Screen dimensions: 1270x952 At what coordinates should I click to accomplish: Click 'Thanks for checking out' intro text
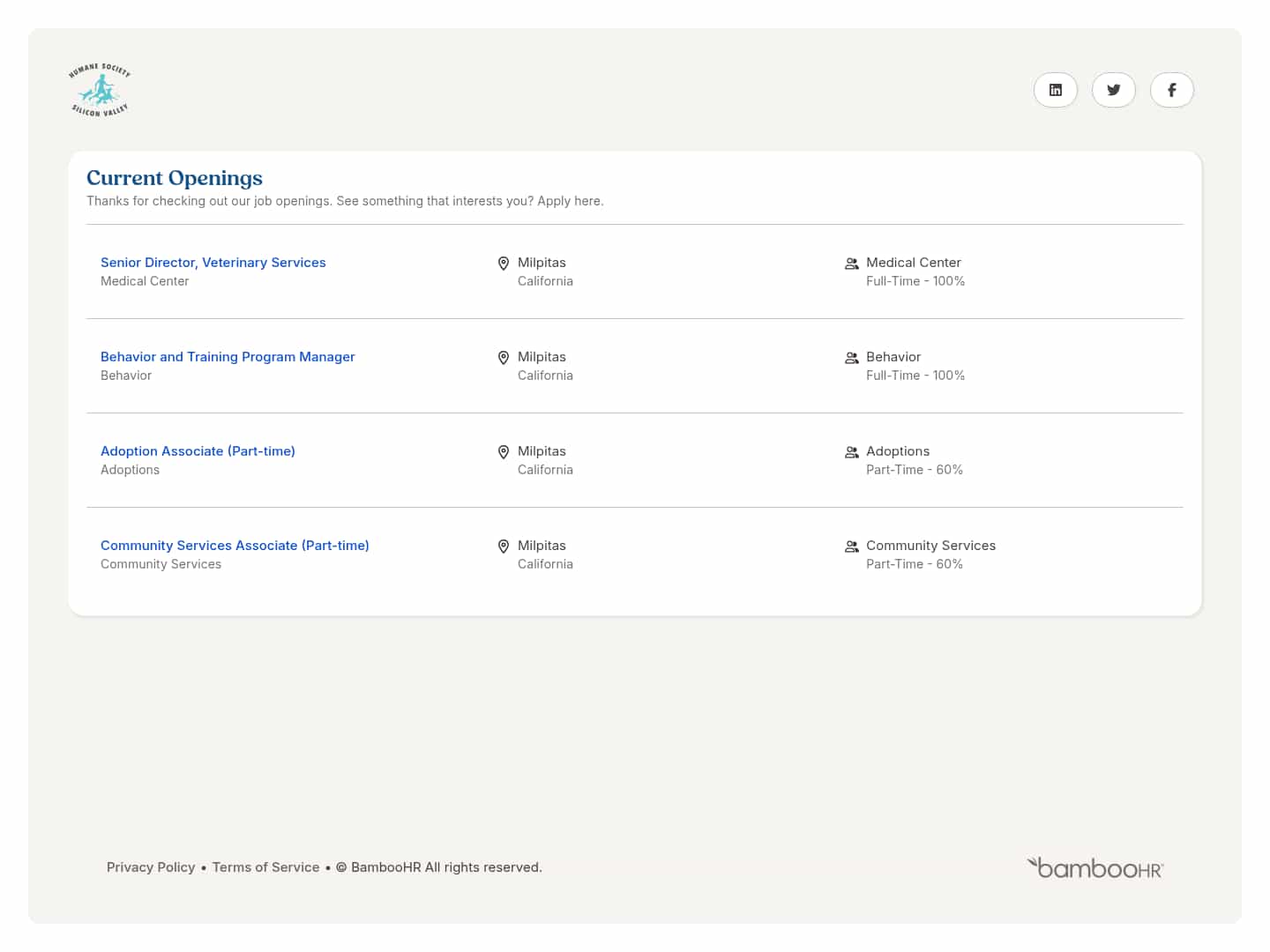tap(345, 201)
